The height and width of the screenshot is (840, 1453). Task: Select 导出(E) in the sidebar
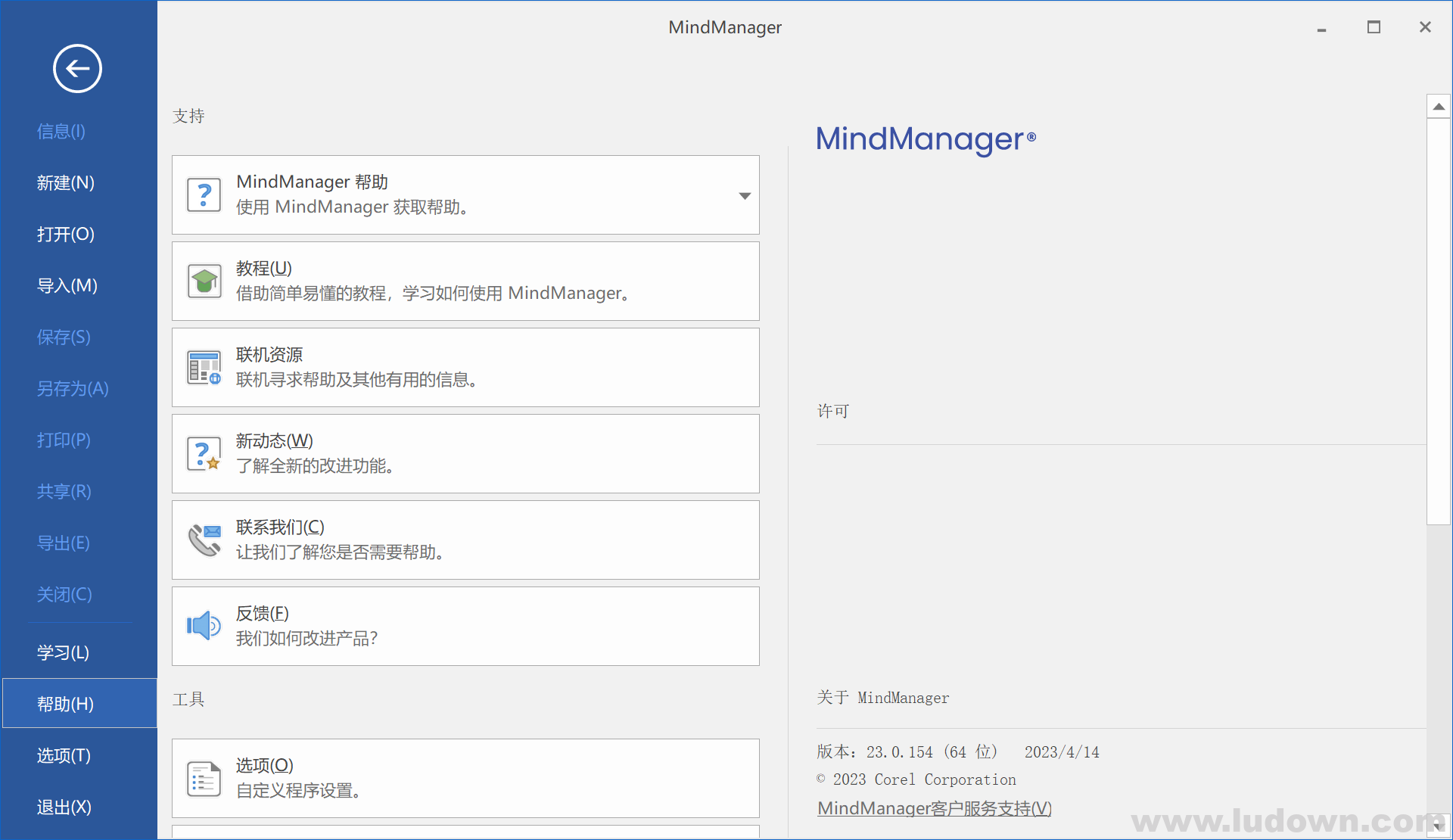tap(64, 543)
